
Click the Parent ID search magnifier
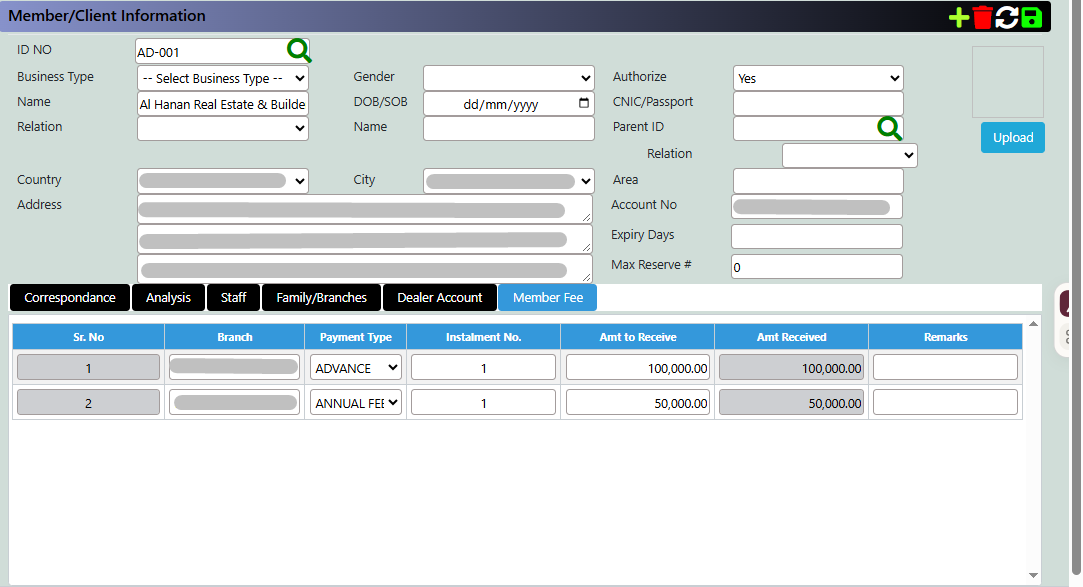click(890, 128)
